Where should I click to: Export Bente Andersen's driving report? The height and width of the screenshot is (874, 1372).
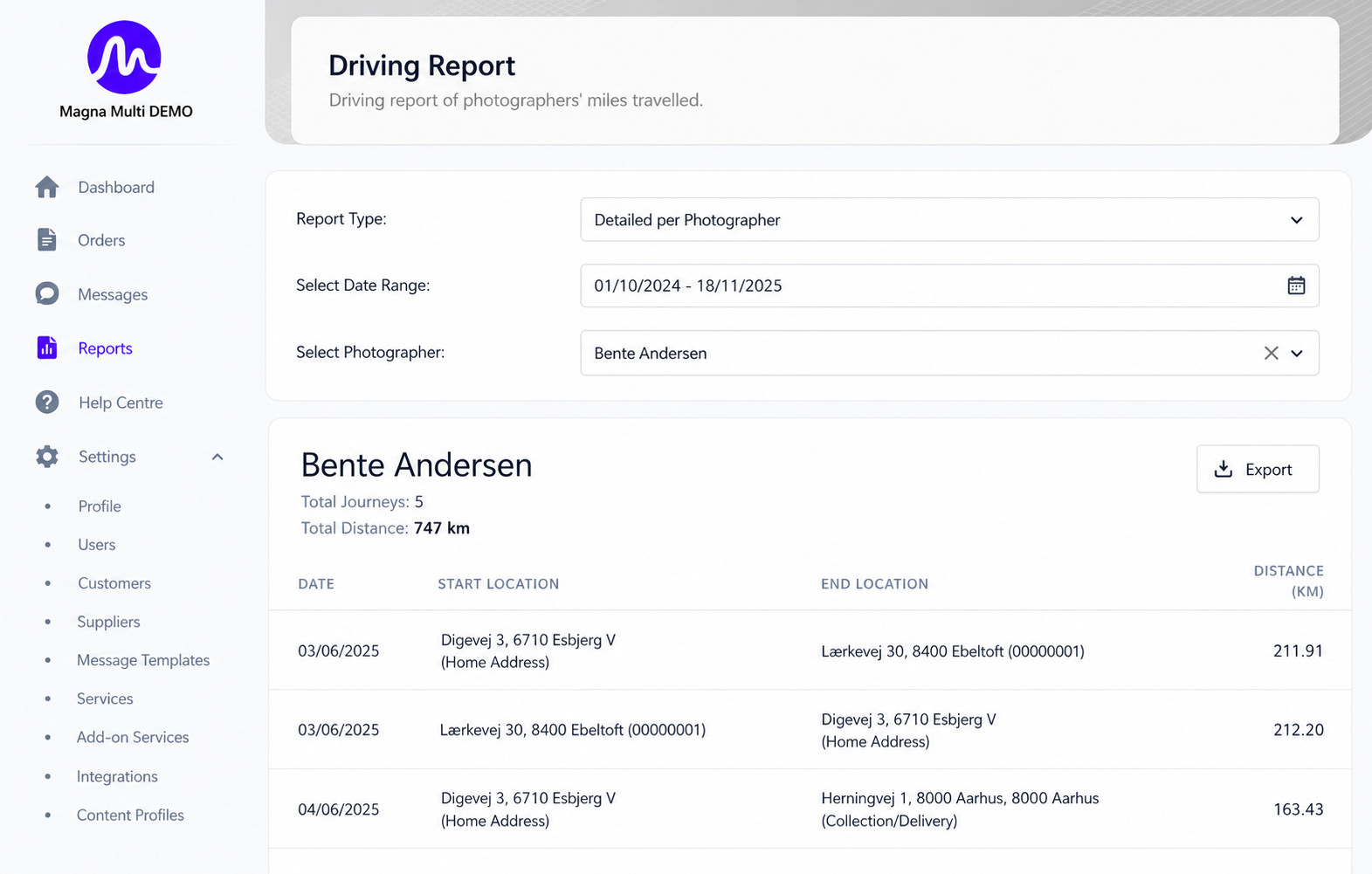[1258, 469]
